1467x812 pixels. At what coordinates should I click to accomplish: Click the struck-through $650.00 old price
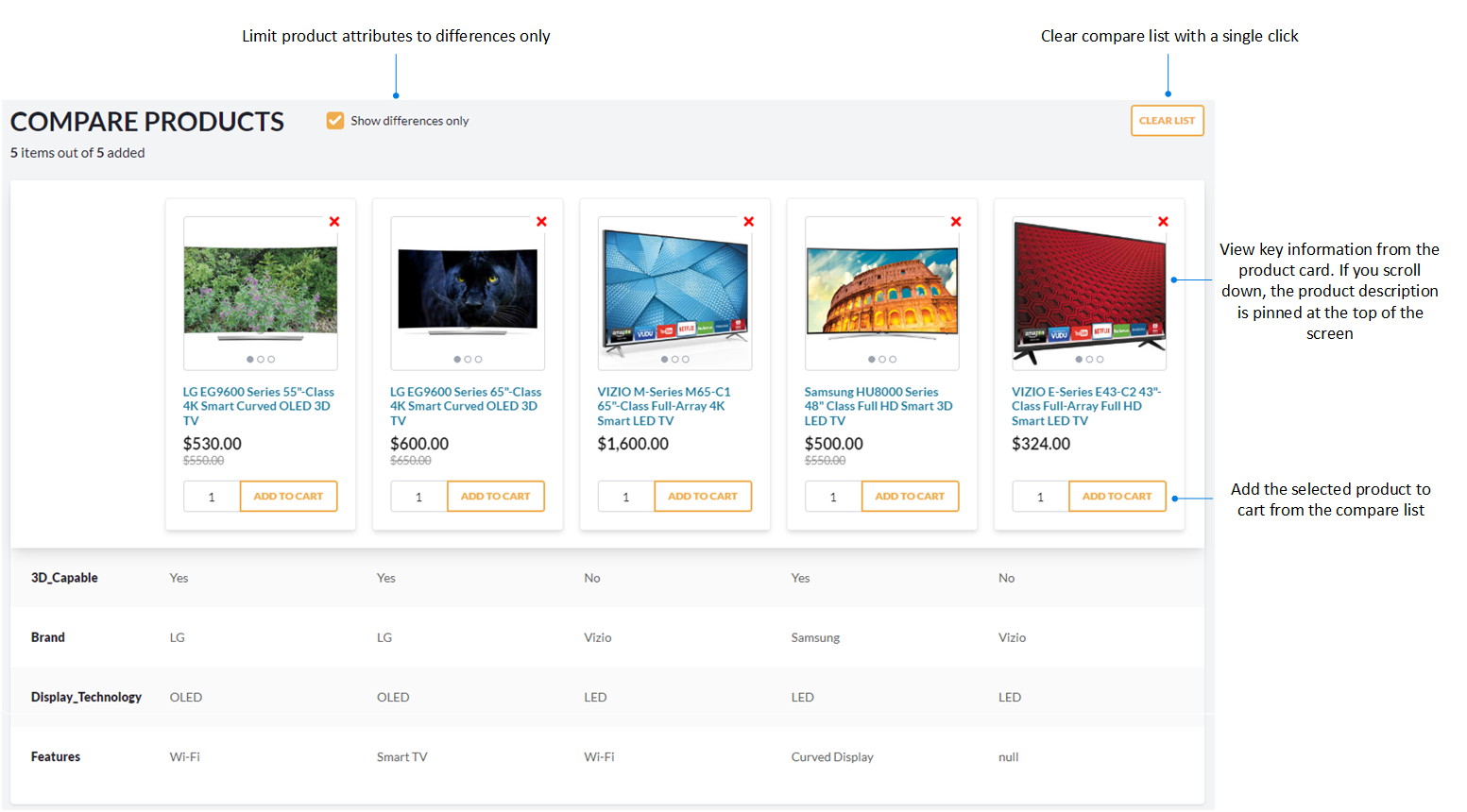[x=411, y=461]
